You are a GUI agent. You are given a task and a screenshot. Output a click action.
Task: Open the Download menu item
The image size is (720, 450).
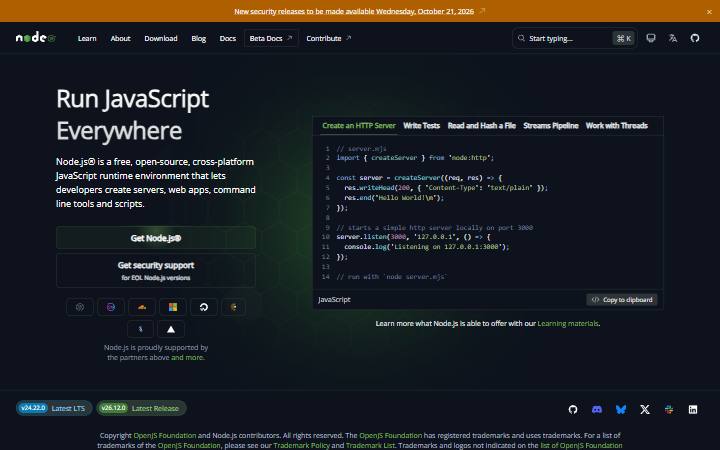pos(161,38)
